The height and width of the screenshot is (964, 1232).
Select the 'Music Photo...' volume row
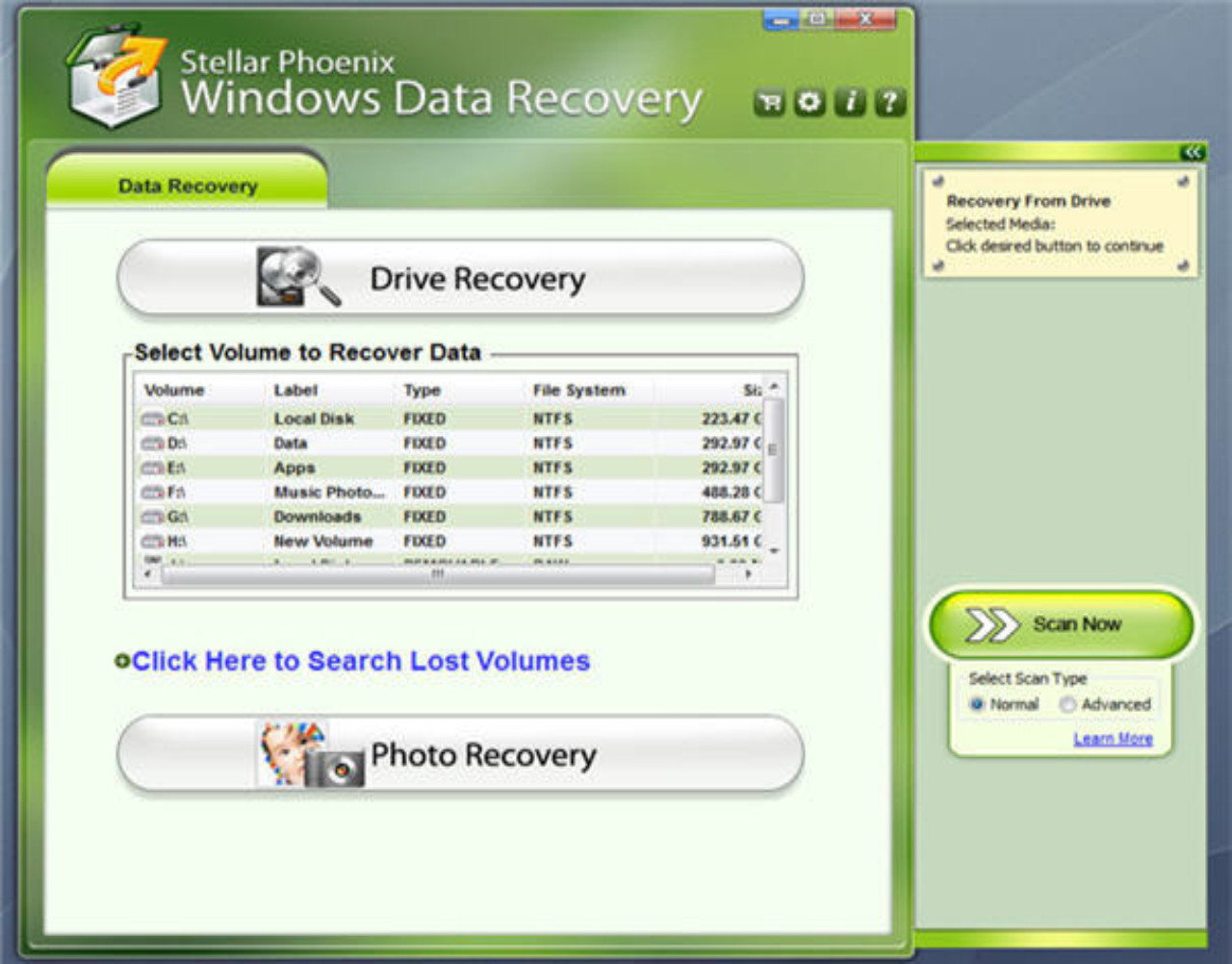pos(450,493)
